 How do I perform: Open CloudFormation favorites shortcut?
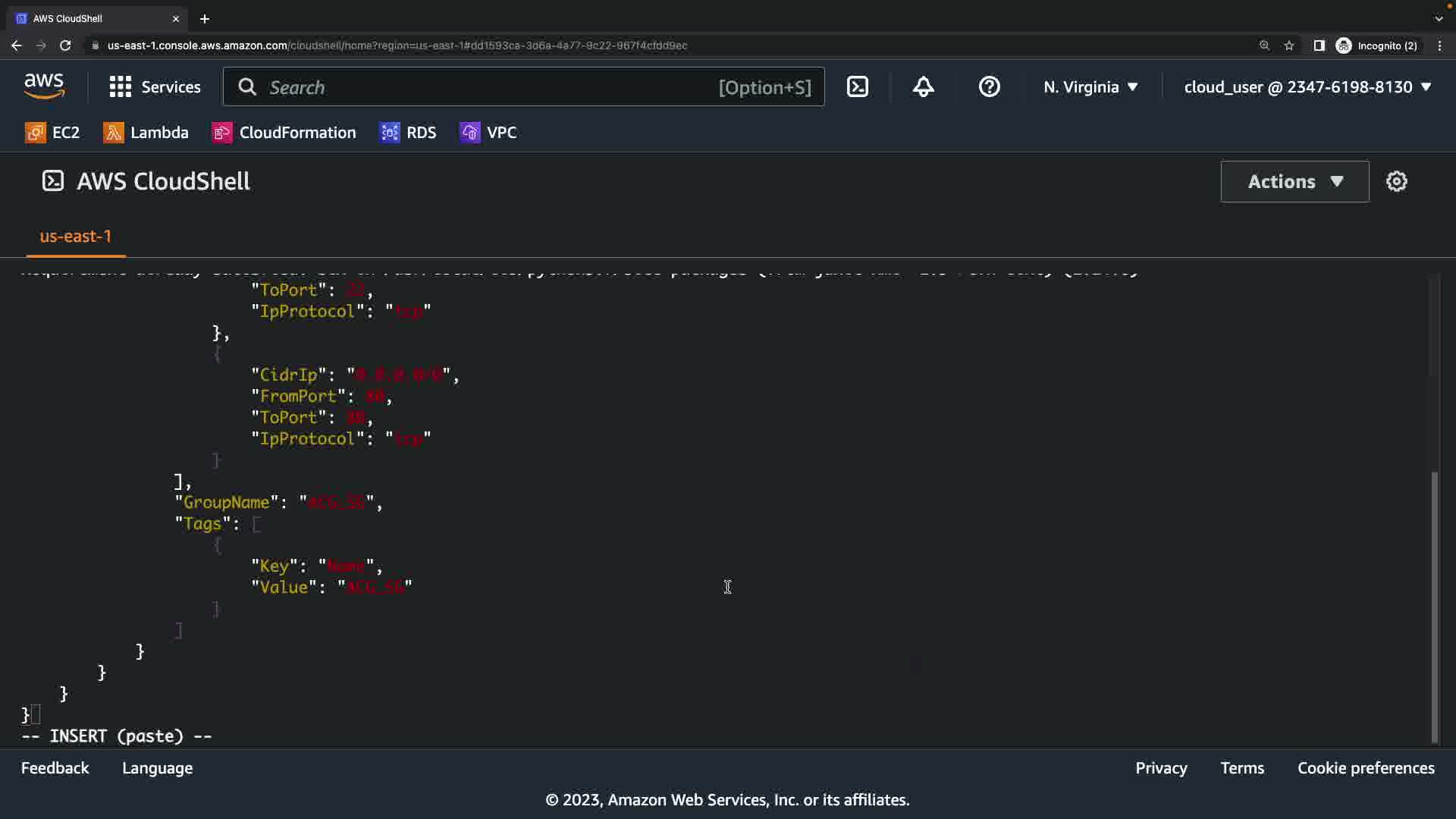[x=284, y=133]
